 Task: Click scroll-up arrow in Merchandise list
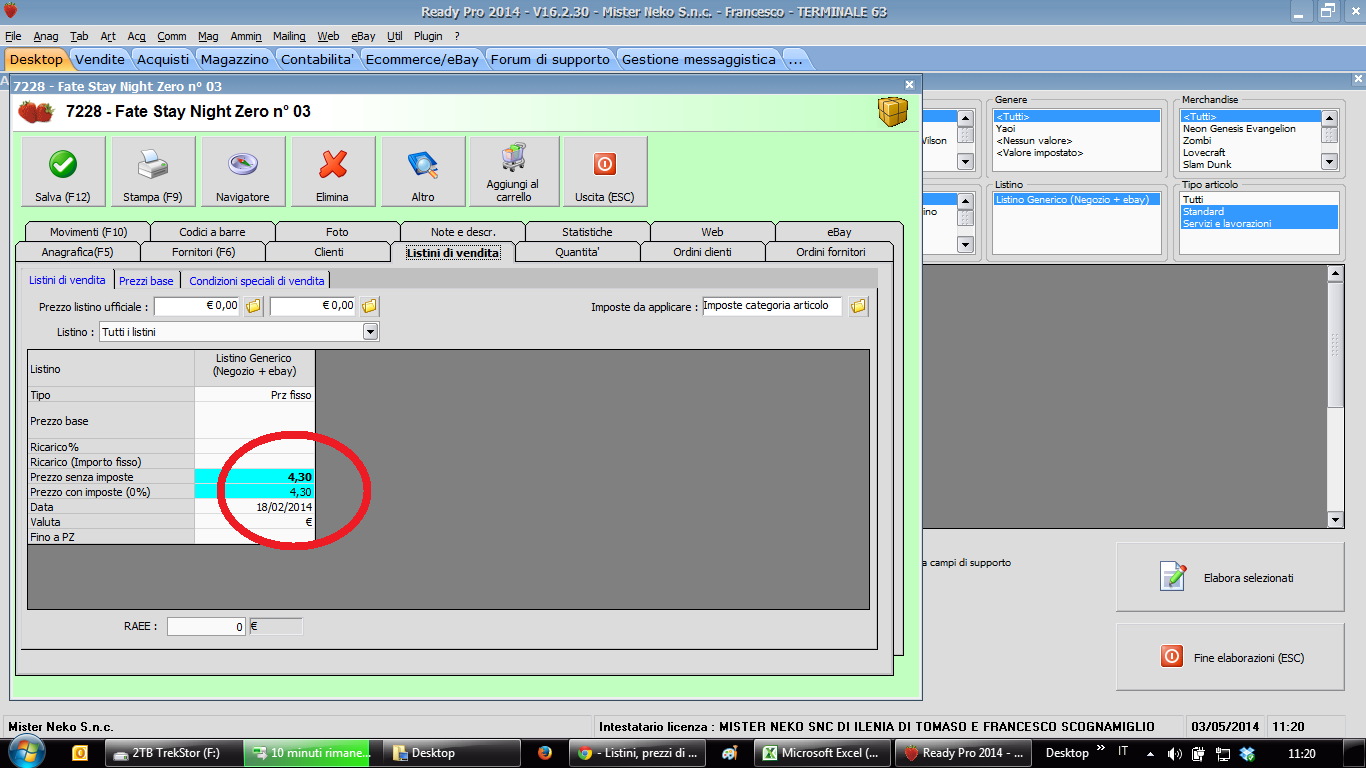coord(1329,117)
